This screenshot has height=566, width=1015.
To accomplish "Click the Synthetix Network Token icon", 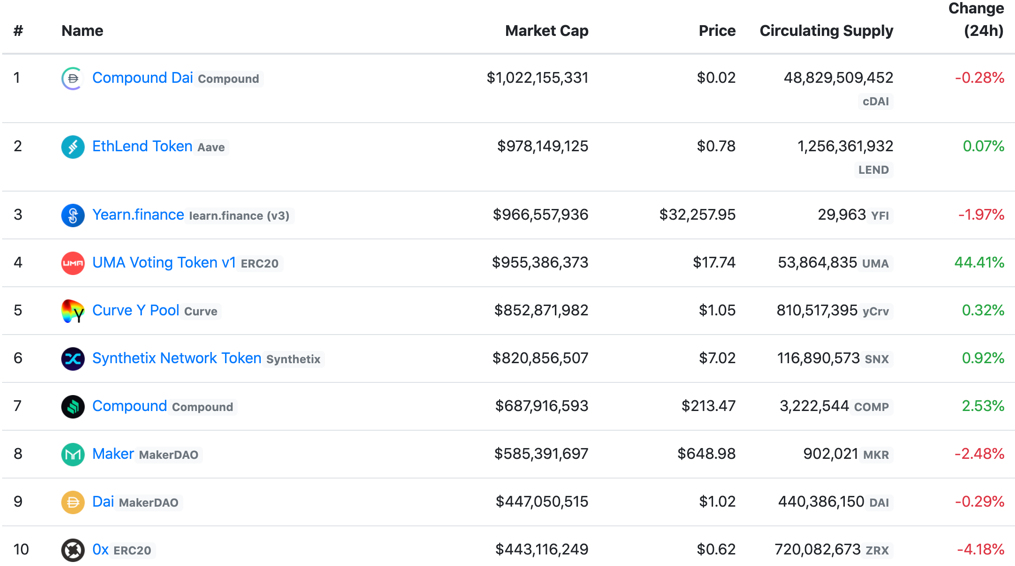I will point(72,359).
